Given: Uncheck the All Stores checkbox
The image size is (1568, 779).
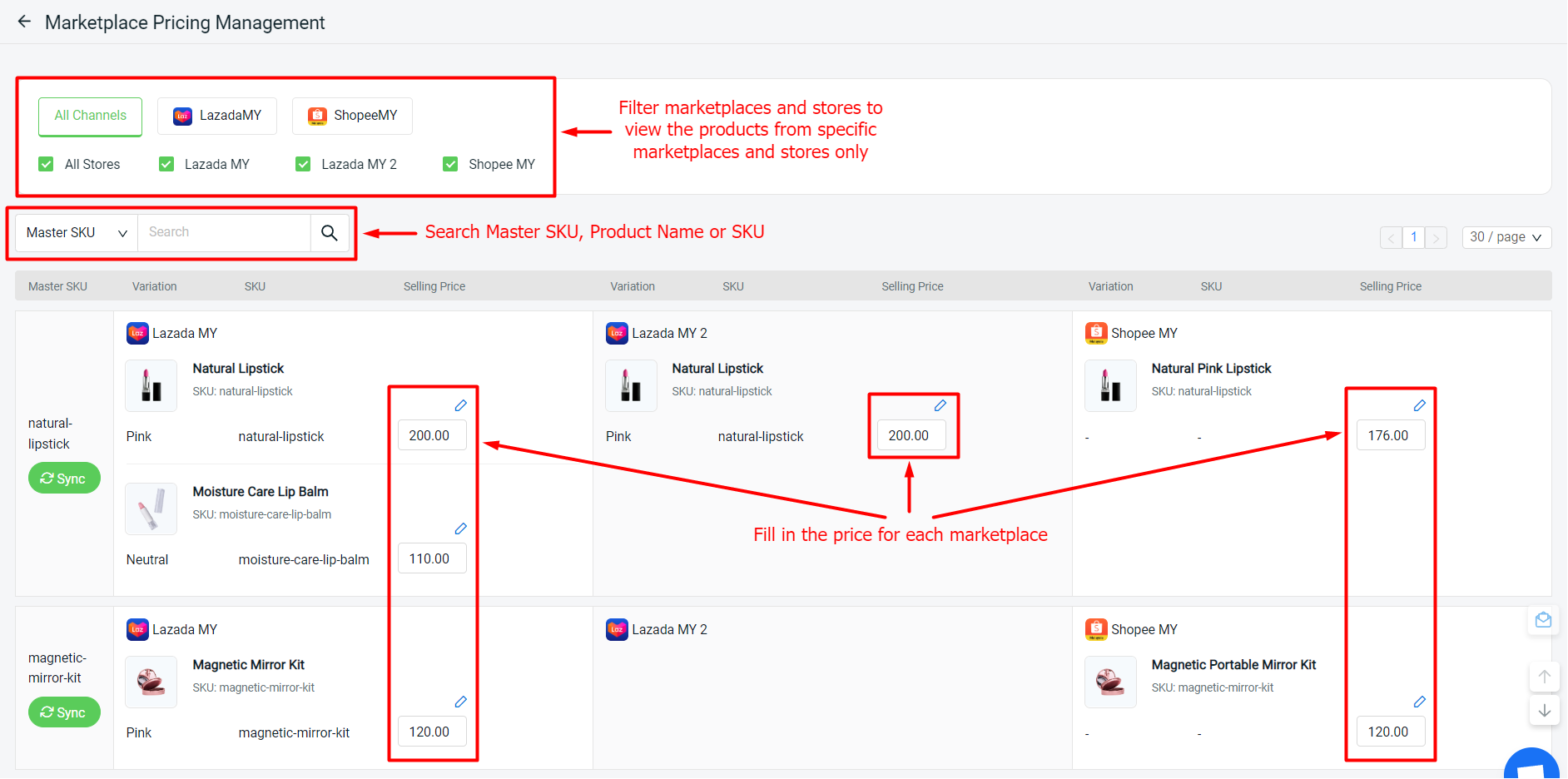Looking at the screenshot, I should (x=46, y=164).
